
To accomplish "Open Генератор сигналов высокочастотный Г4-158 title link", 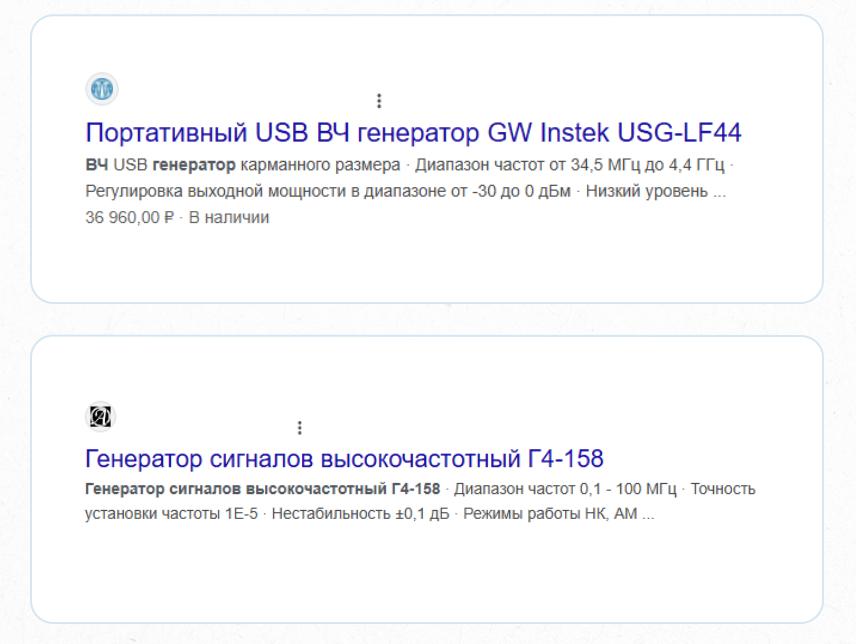I will tap(344, 459).
